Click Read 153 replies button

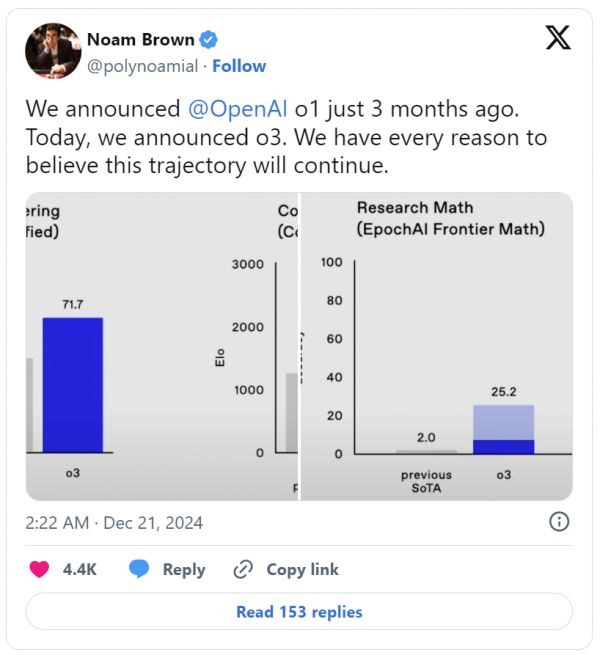[x=299, y=611]
